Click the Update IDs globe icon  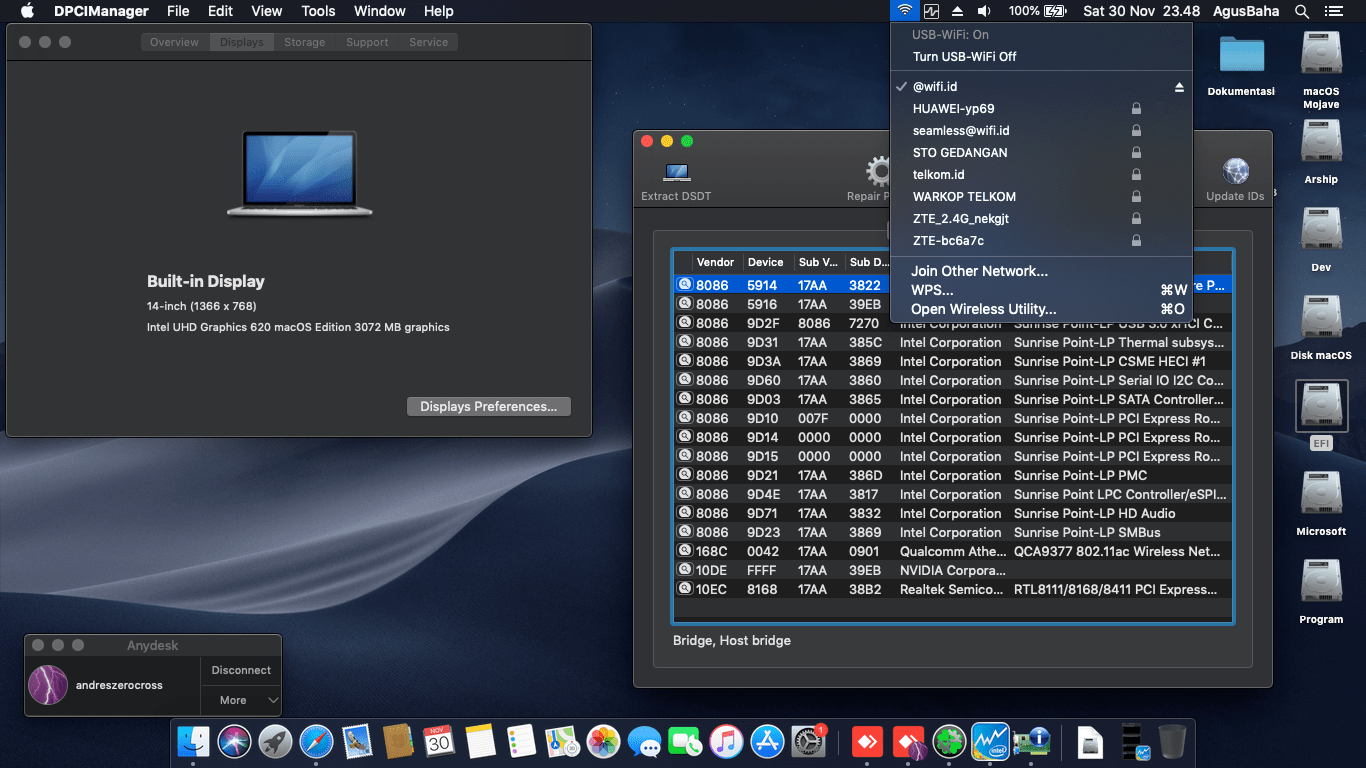pos(1236,171)
